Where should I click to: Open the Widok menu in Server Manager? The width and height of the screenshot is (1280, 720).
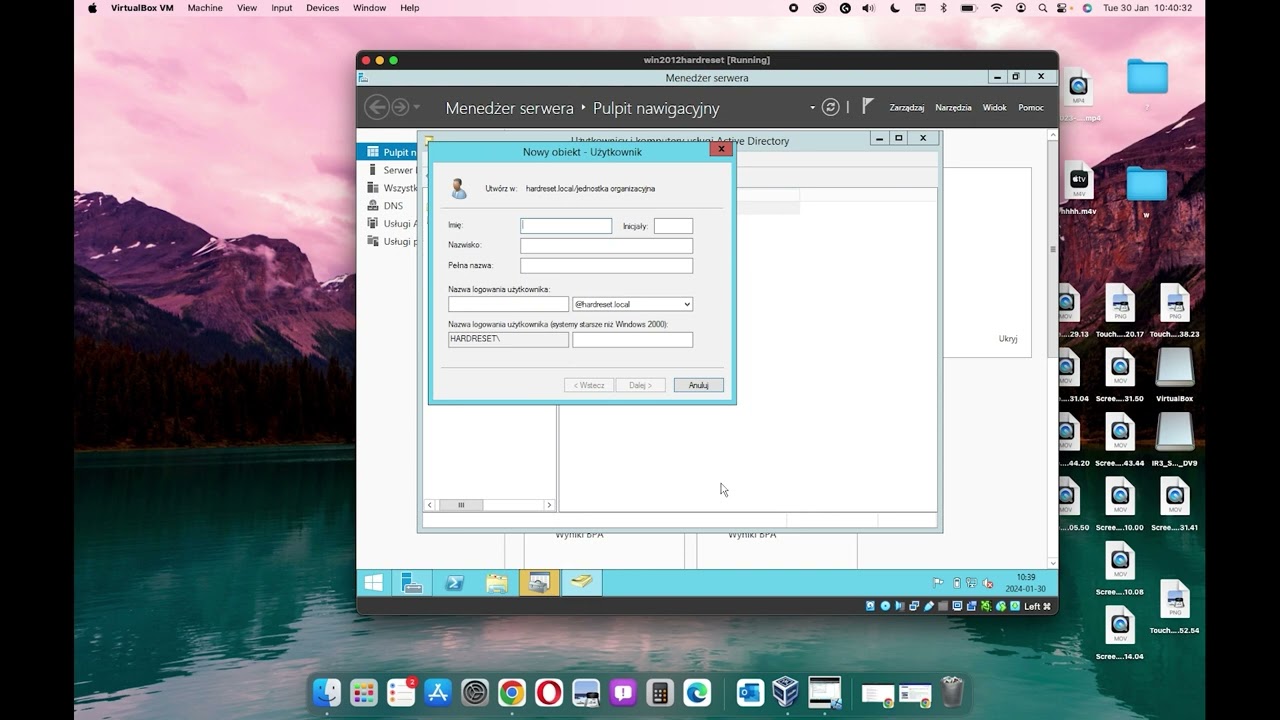994,107
